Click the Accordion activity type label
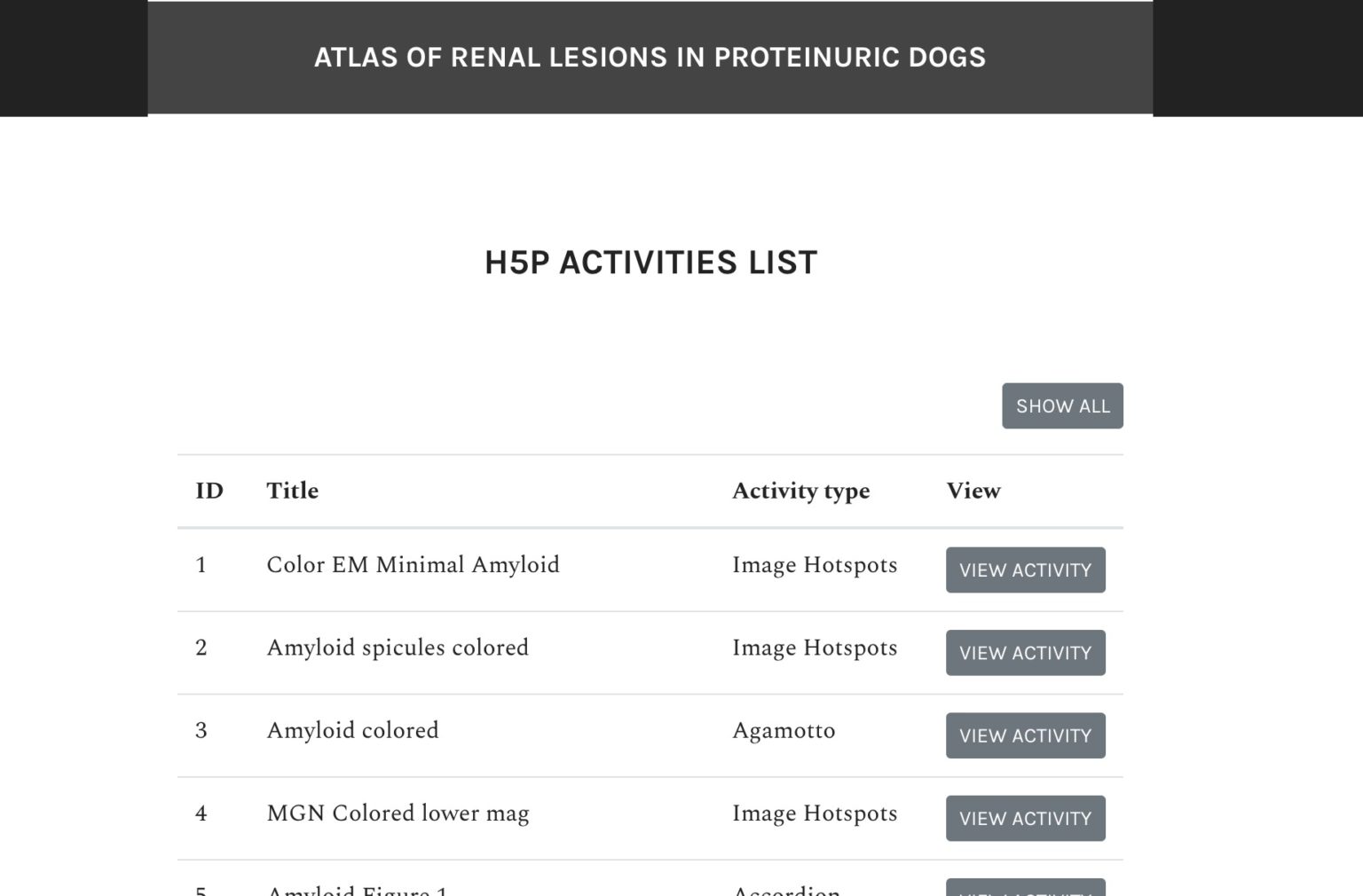 [x=786, y=891]
